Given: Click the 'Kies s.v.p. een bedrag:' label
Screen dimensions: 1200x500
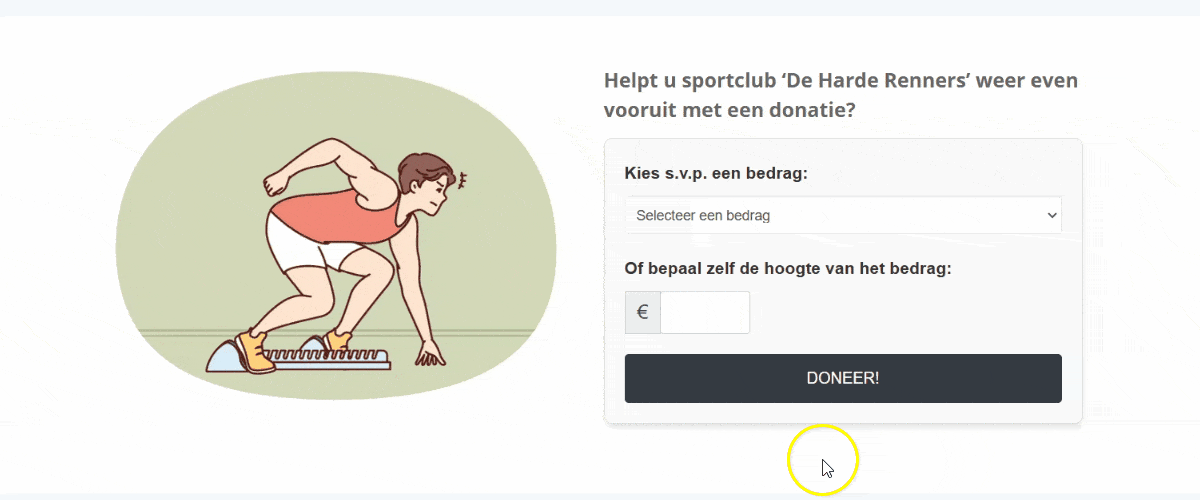Looking at the screenshot, I should click(716, 173).
